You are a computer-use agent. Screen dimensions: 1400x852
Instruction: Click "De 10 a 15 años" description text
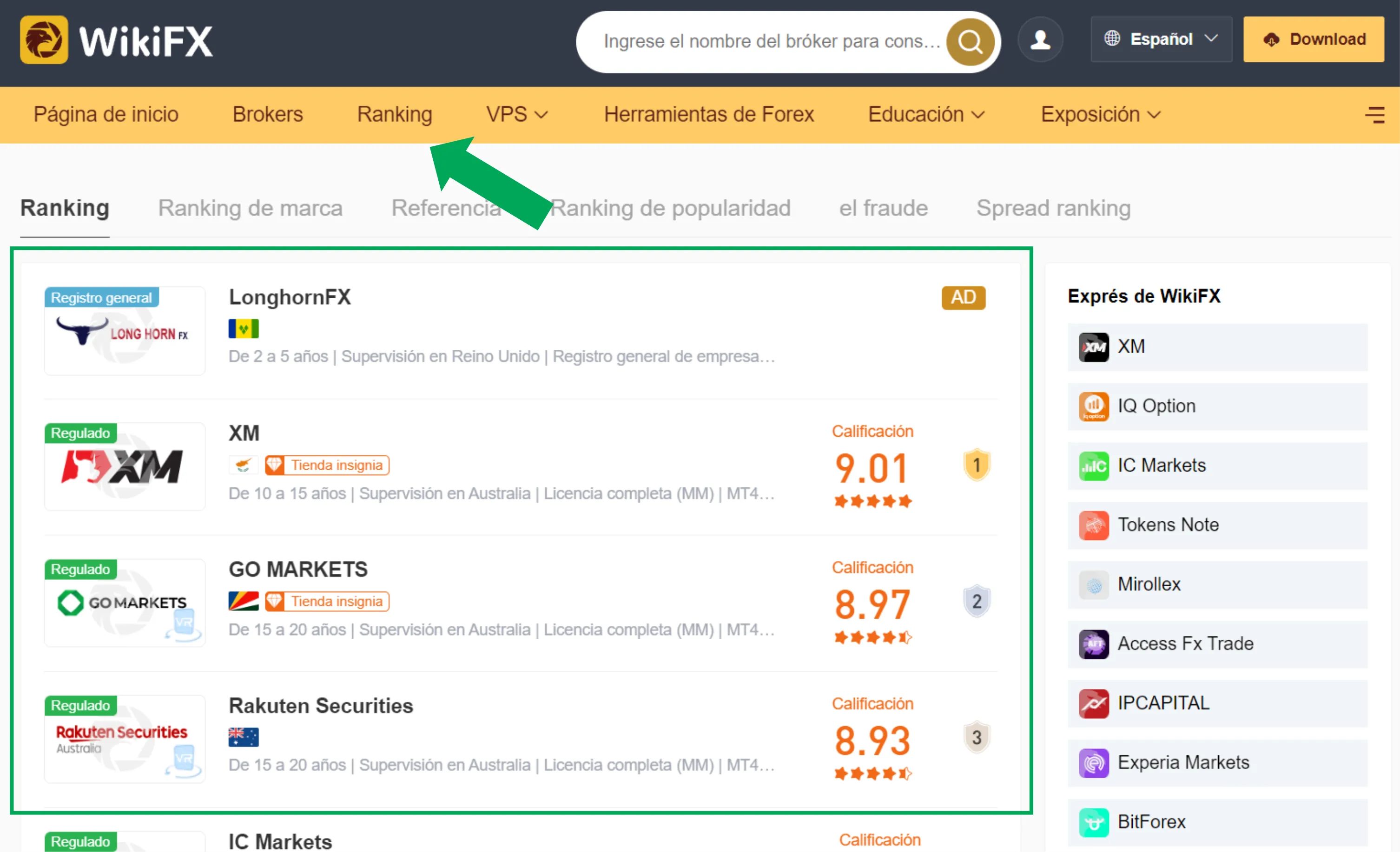pos(287,493)
